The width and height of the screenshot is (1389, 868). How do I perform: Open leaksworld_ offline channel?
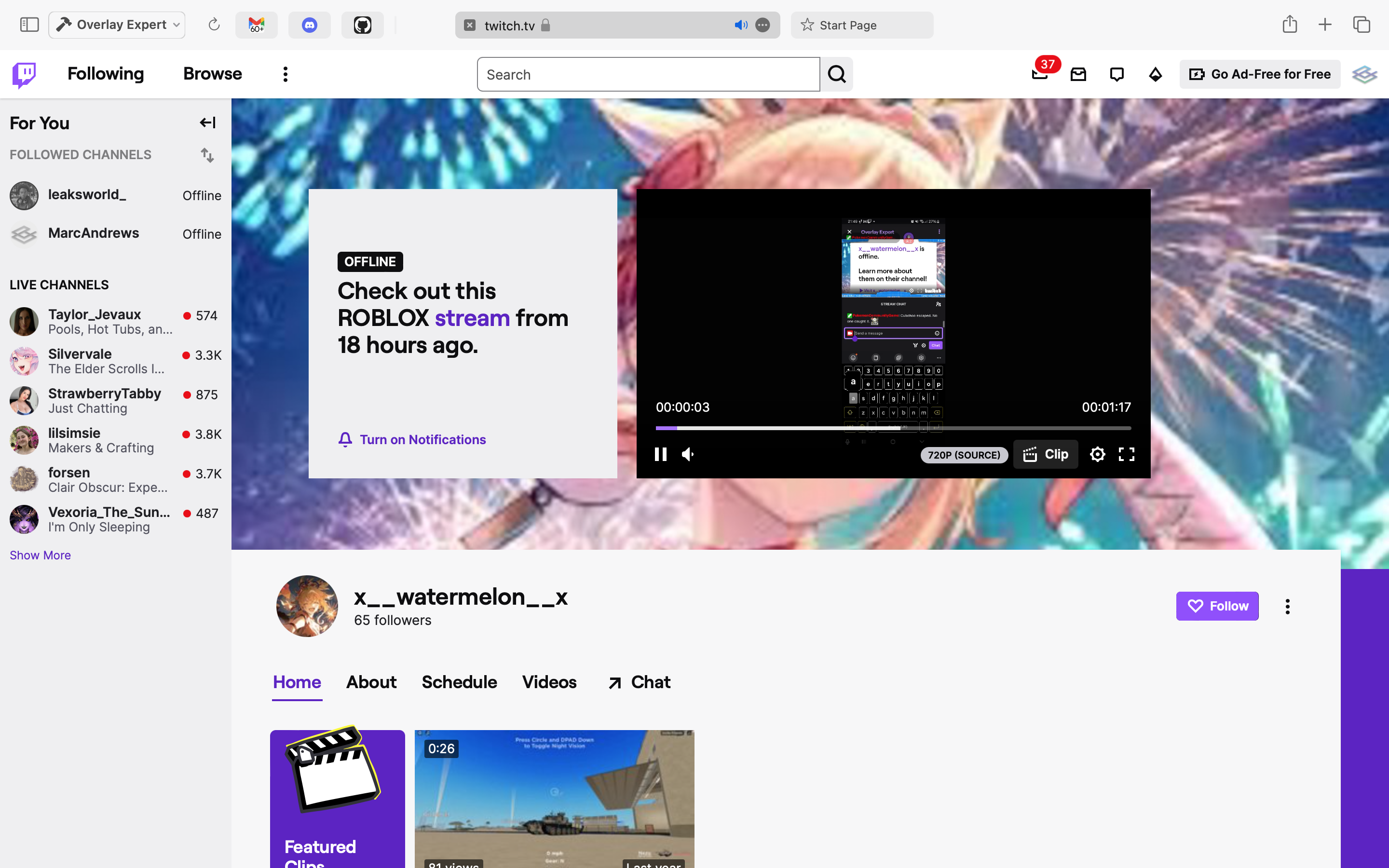(x=115, y=195)
